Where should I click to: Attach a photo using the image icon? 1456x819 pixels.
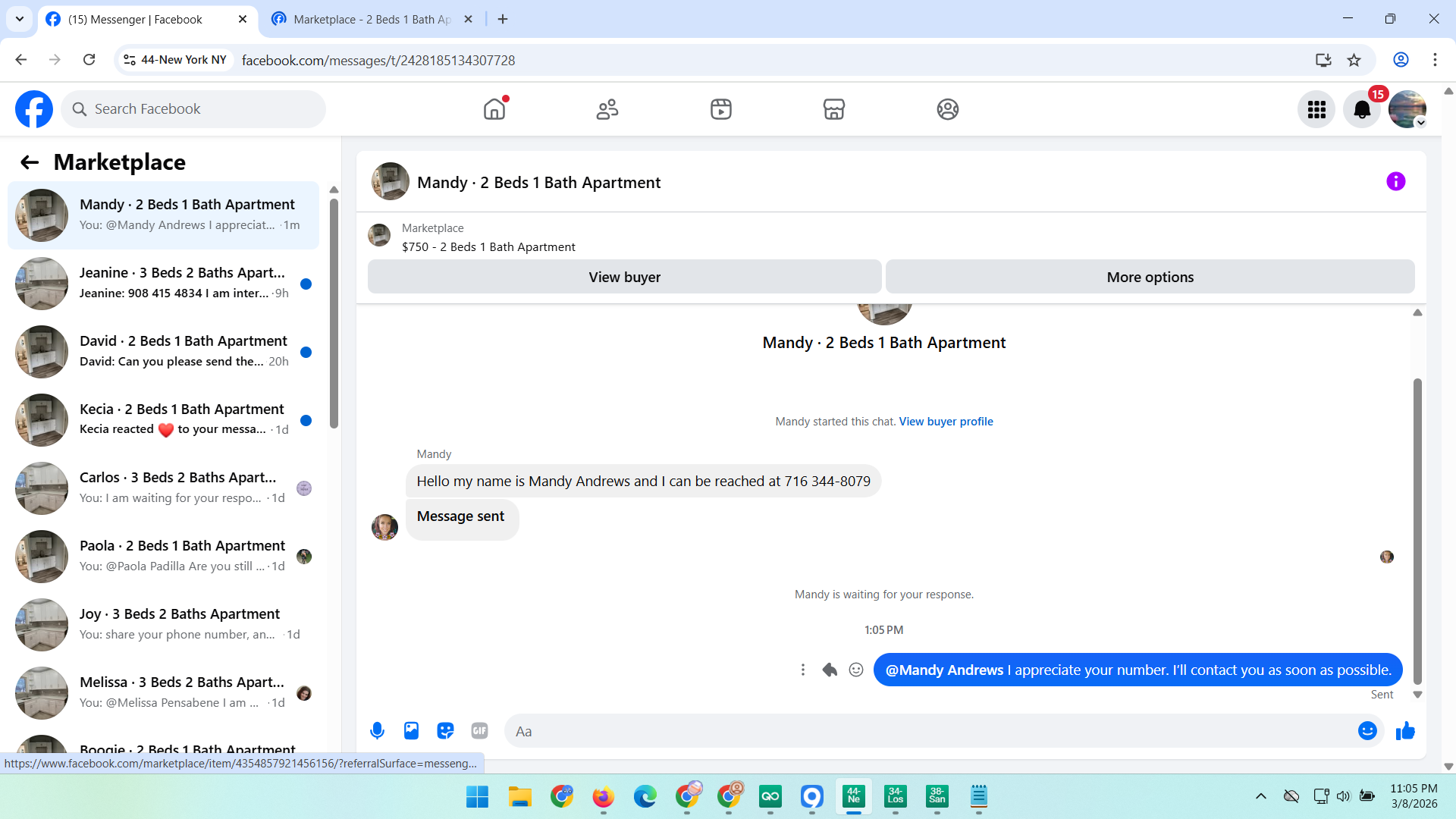pyautogui.click(x=411, y=731)
